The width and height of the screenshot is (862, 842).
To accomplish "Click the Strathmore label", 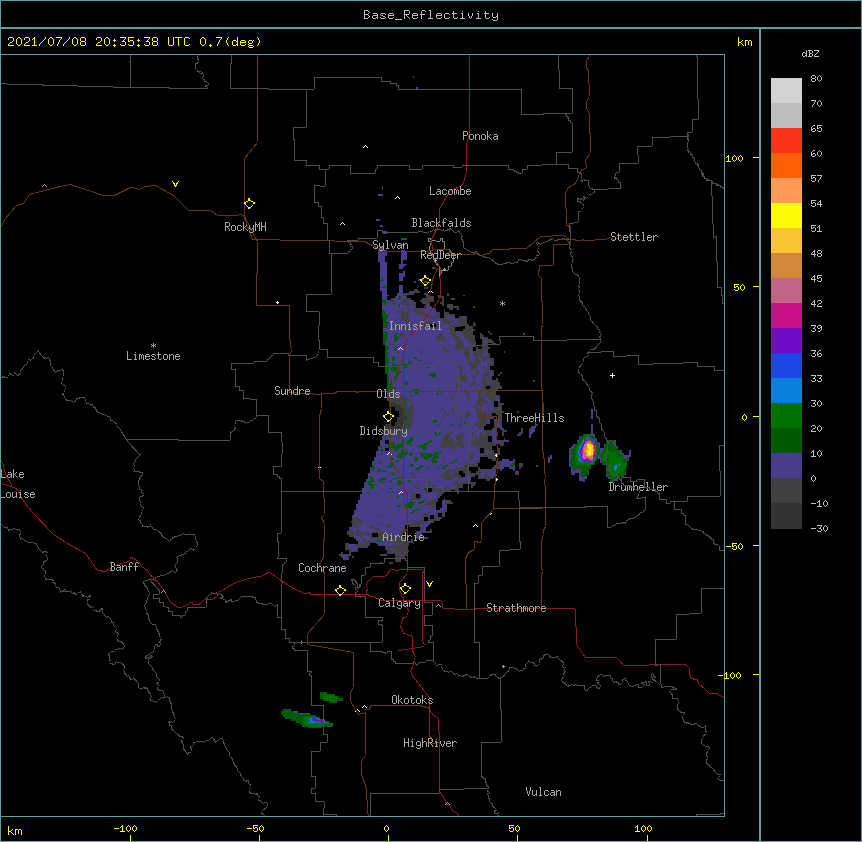I will click(516, 608).
